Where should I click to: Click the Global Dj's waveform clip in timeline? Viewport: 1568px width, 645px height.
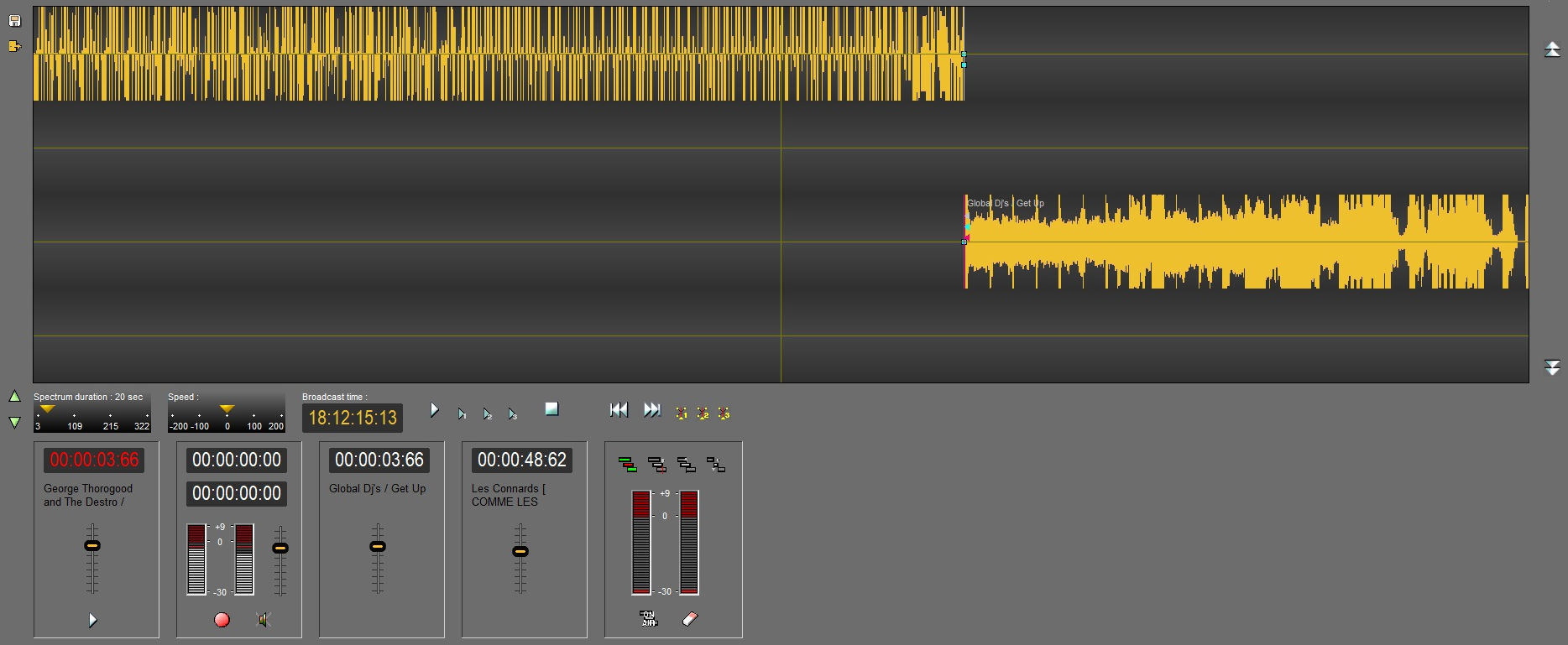(x=1242, y=242)
